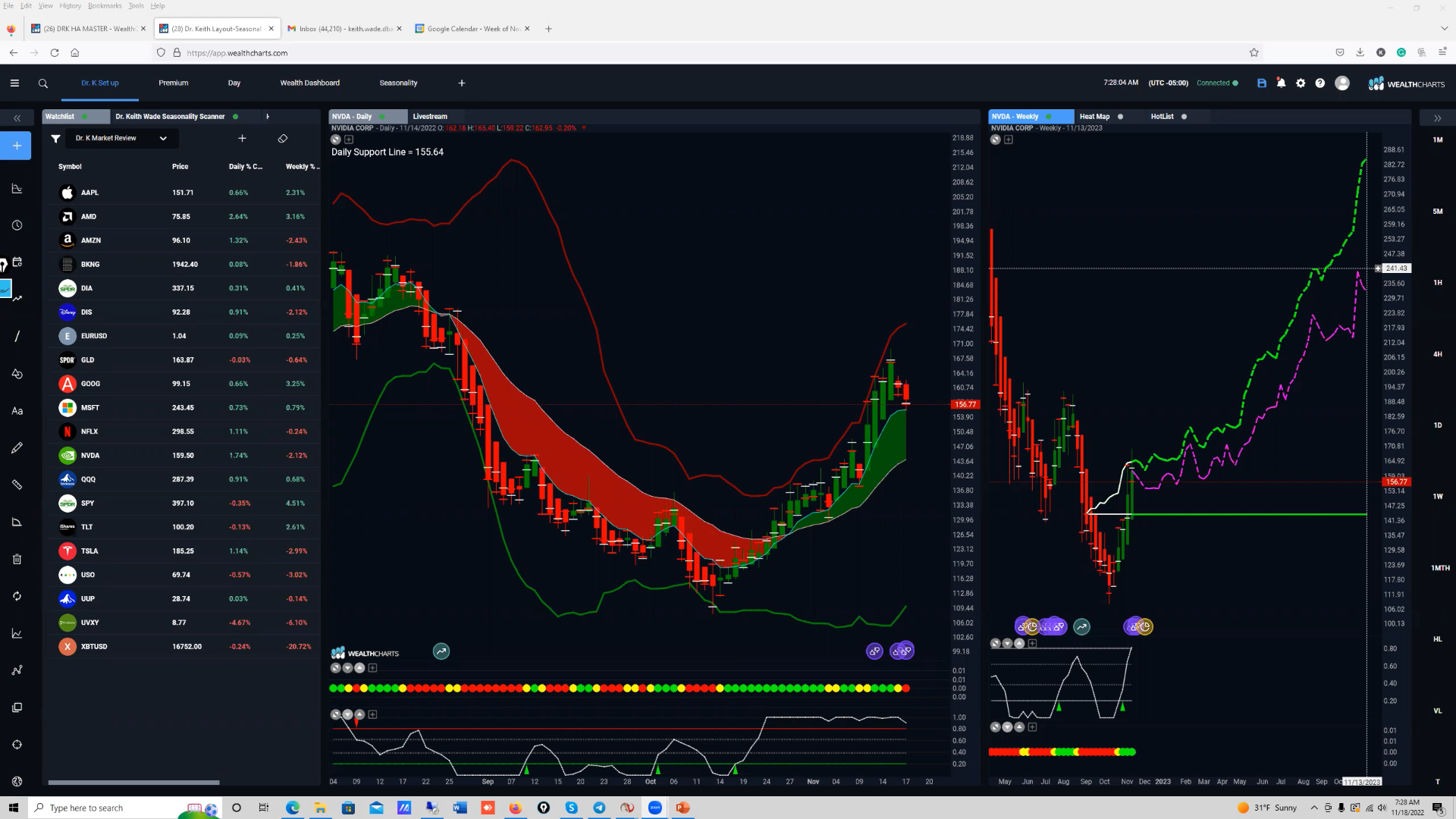The image size is (1456, 819).
Task: Select the NVDA row in watchlist
Action: [186, 456]
